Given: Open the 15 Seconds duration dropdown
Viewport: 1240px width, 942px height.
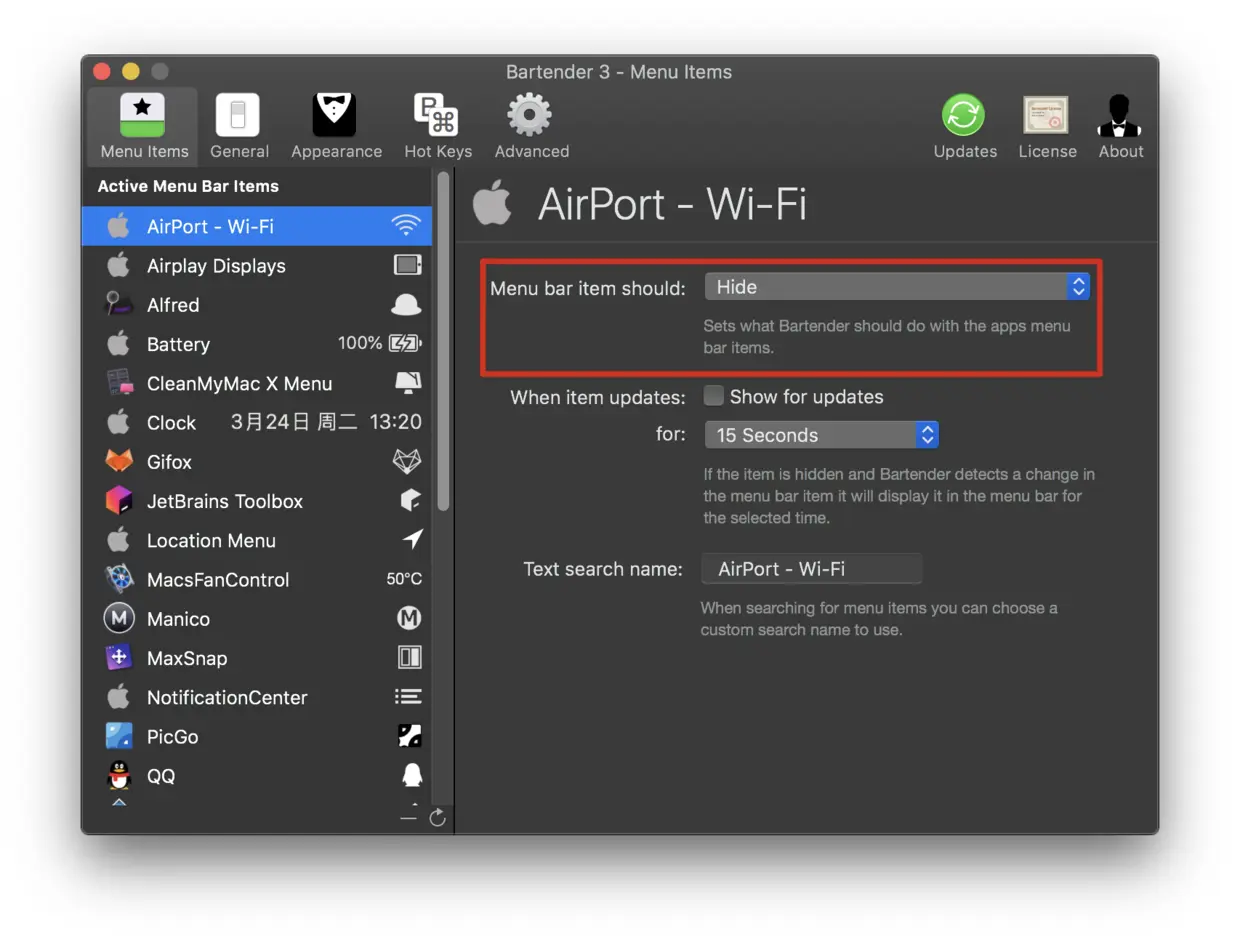Looking at the screenshot, I should [x=821, y=435].
